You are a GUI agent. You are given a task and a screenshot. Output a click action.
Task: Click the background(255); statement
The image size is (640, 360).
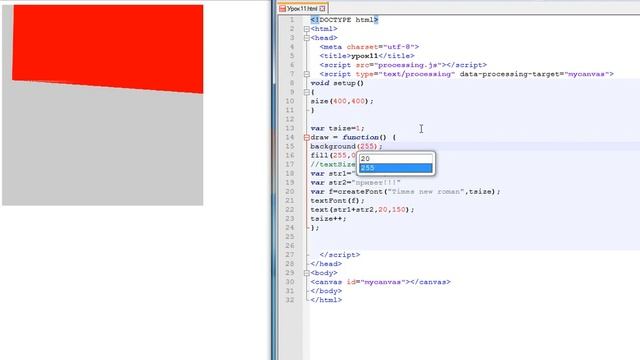(x=347, y=147)
